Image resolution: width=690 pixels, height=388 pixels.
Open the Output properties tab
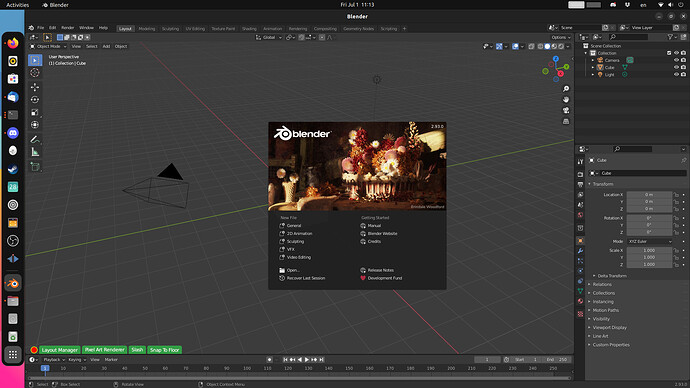point(580,184)
